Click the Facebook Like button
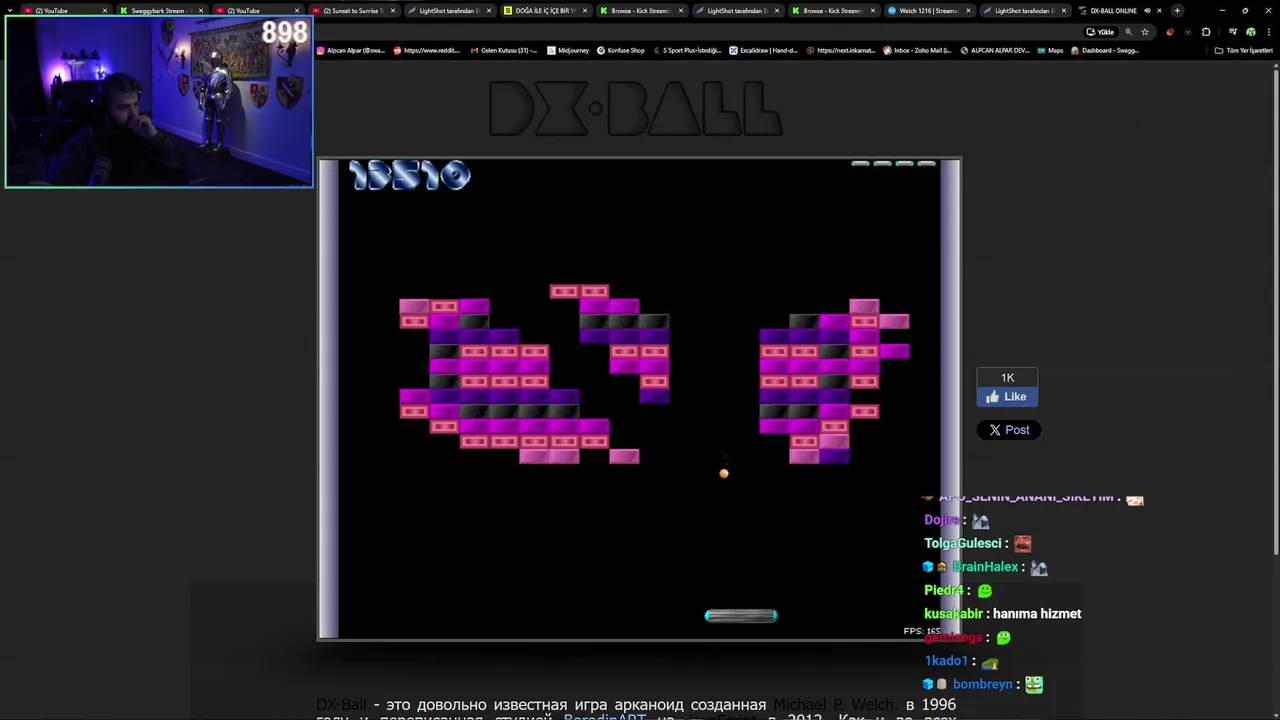1280x720 pixels. [x=1007, y=397]
